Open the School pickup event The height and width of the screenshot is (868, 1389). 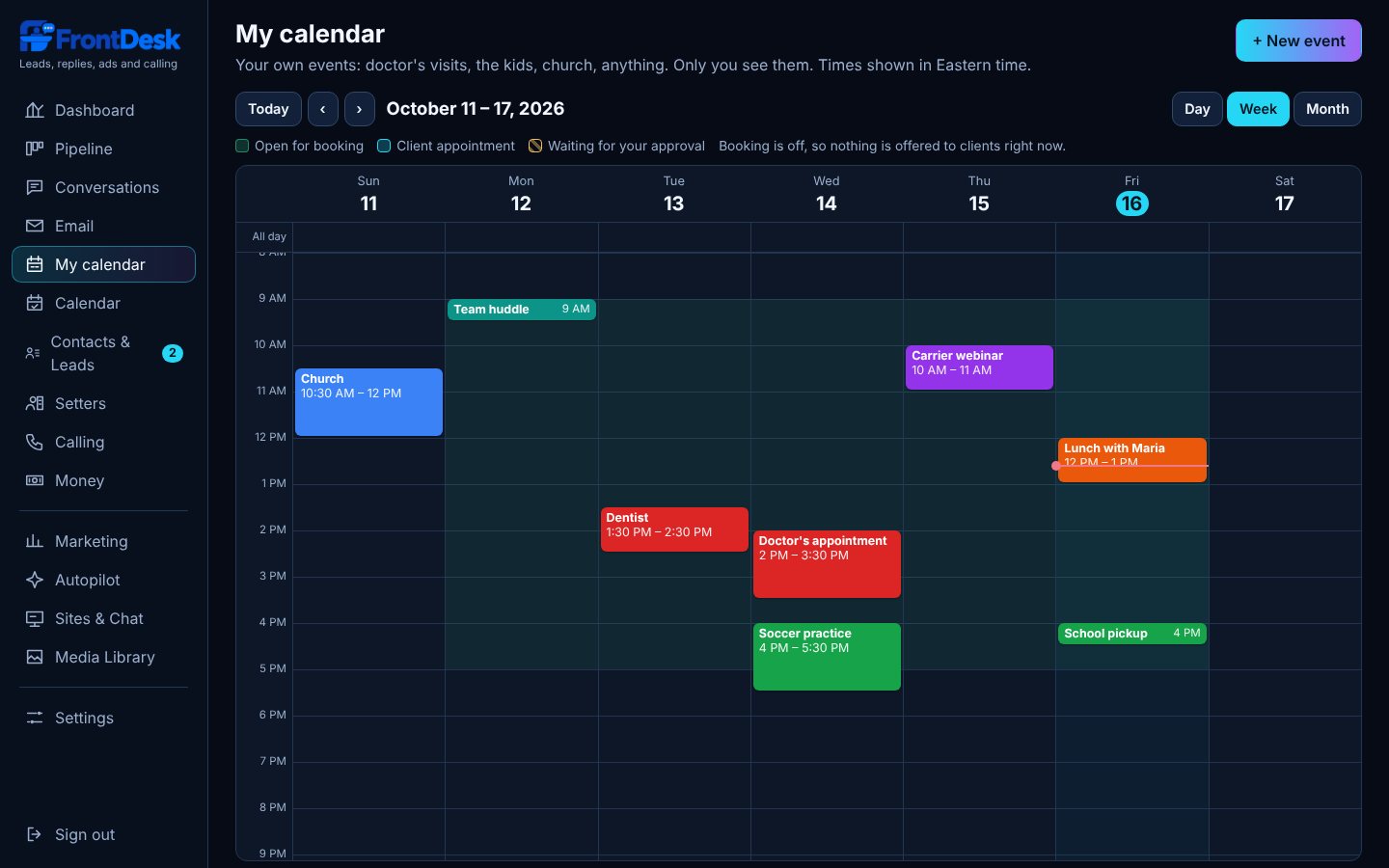coord(1132,634)
